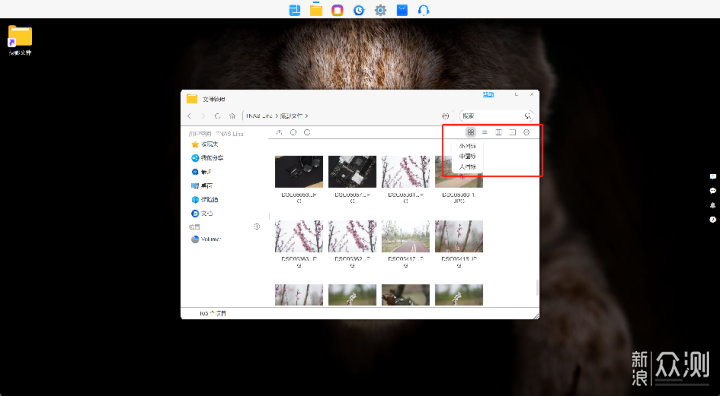Screen dimensions: 720x396
Task: Open the grid icon view dropdown
Action: coord(471,132)
